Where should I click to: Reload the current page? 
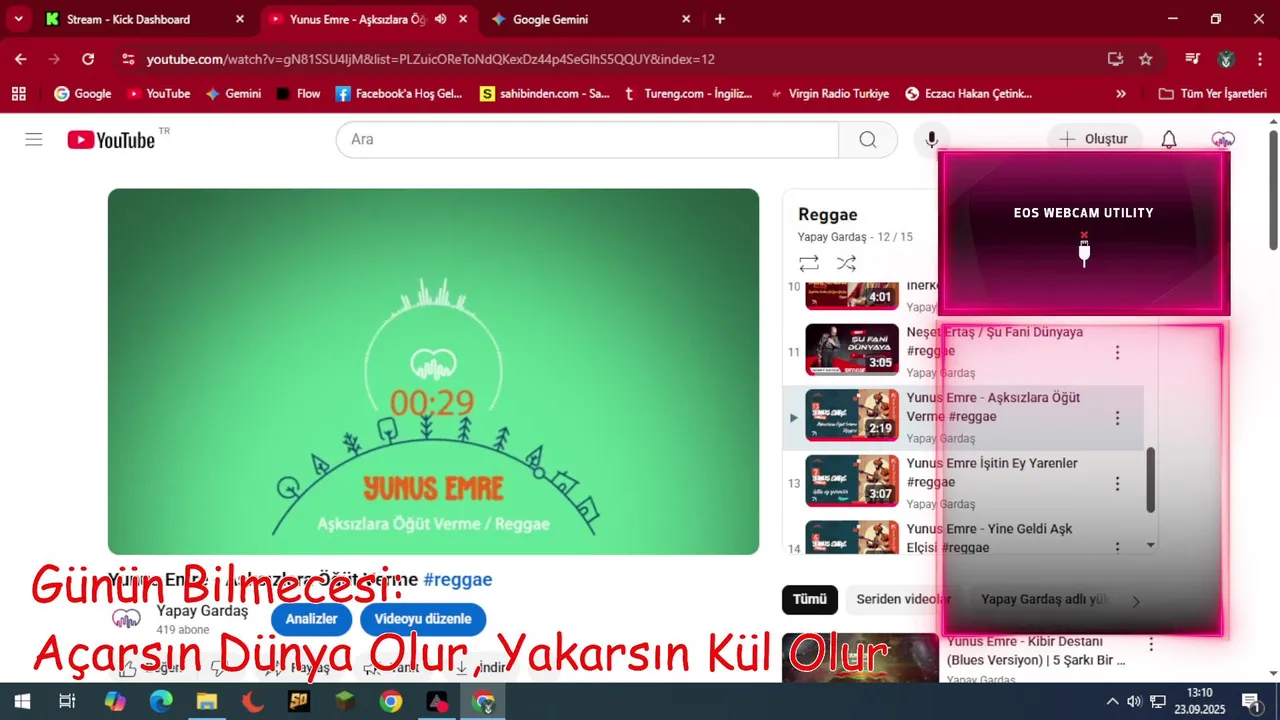pyautogui.click(x=88, y=59)
